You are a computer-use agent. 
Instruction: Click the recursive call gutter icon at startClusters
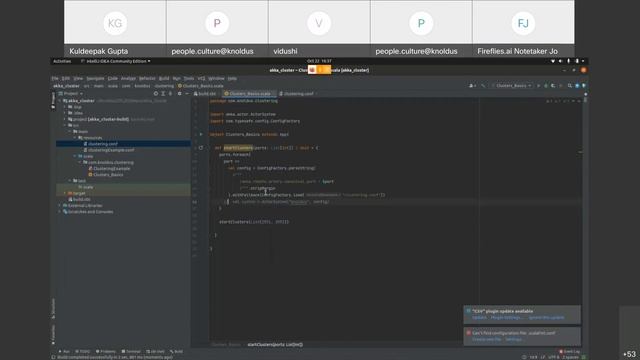201,148
